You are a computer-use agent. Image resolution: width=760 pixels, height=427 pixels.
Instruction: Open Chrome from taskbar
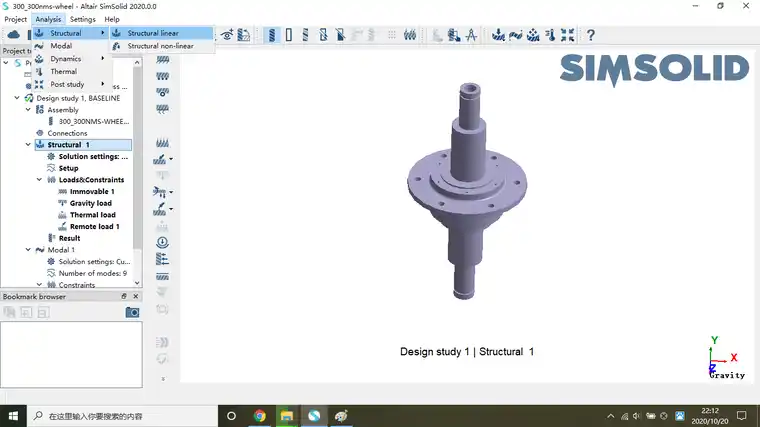tap(260, 416)
